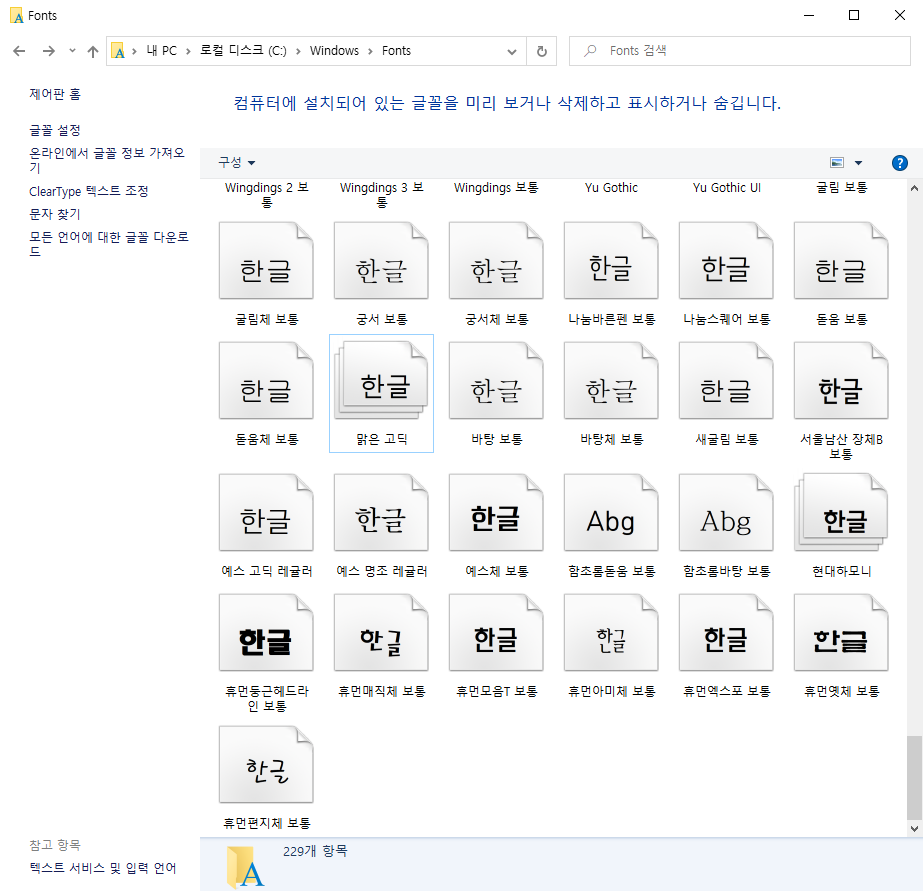Image resolution: width=923 pixels, height=891 pixels.
Task: Go forward with the forward arrow
Action: [48, 51]
